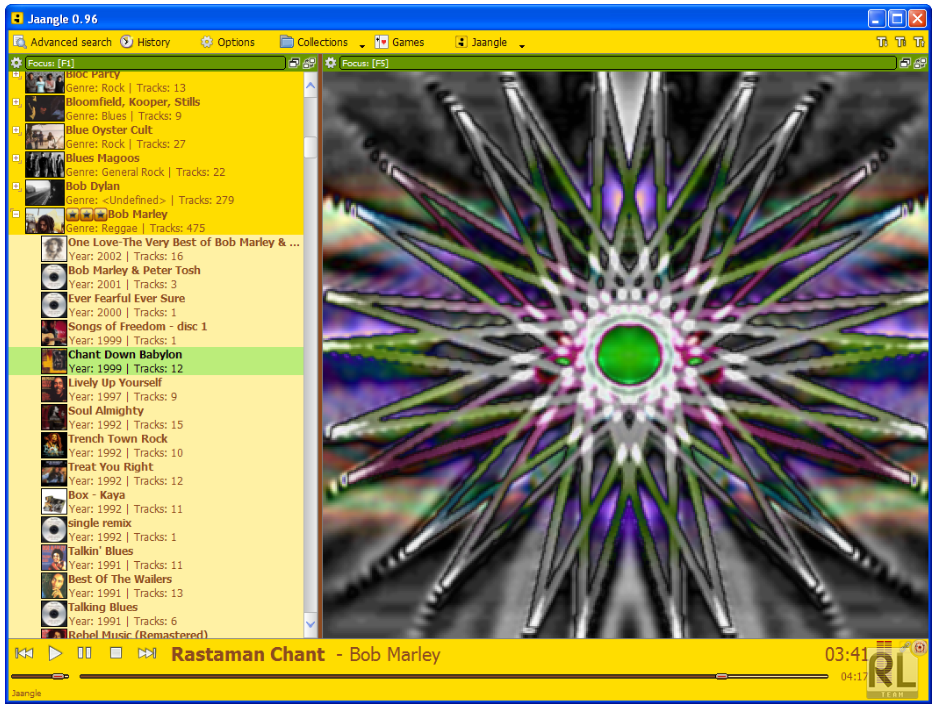Click the volume slider in bottom left
Image resolution: width=935 pixels, height=707 pixels.
pos(40,677)
